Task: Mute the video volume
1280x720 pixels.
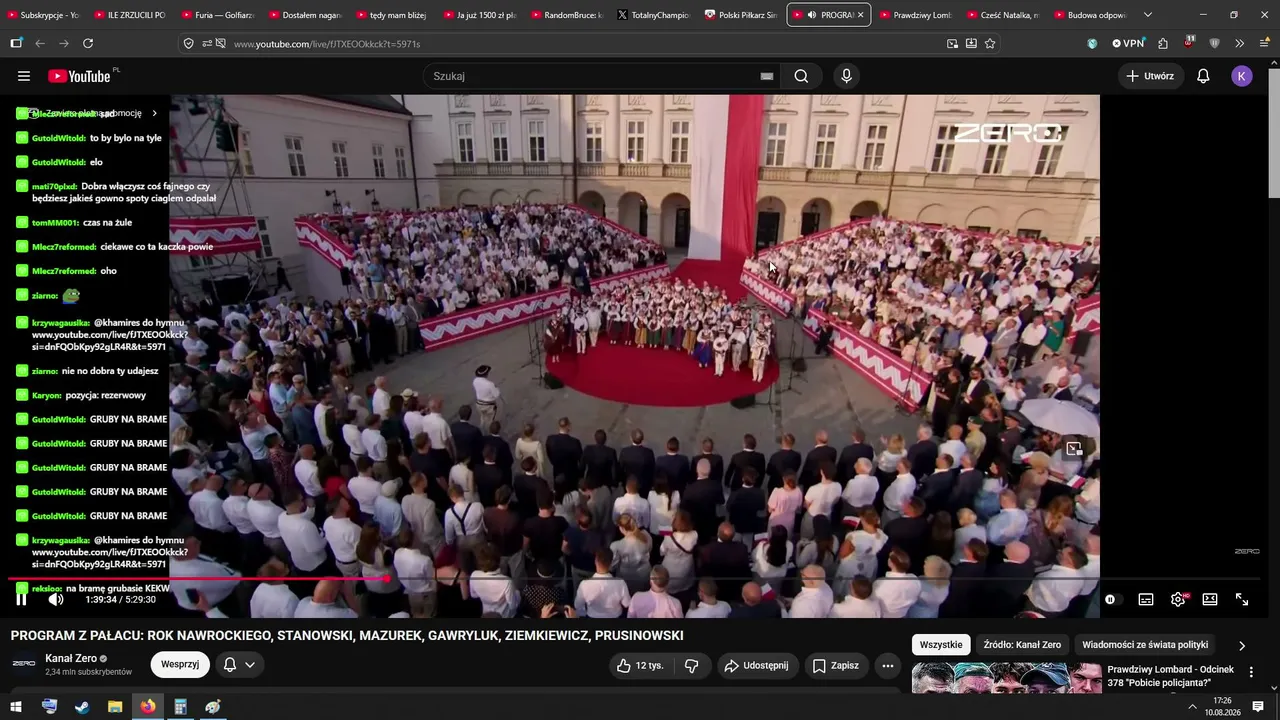Action: point(56,599)
